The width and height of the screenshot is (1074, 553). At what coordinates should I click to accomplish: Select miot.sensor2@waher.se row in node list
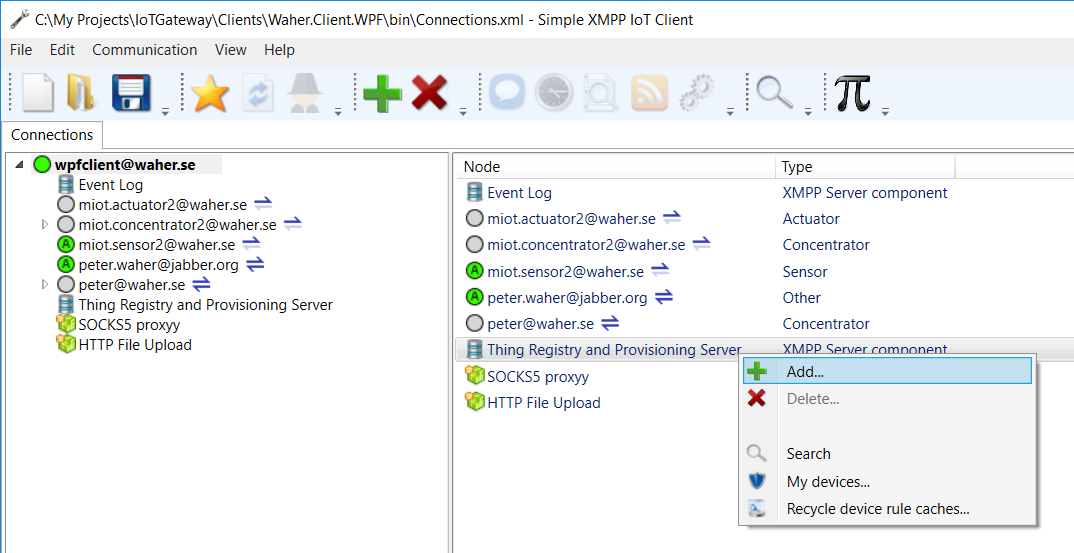pyautogui.click(x=565, y=272)
